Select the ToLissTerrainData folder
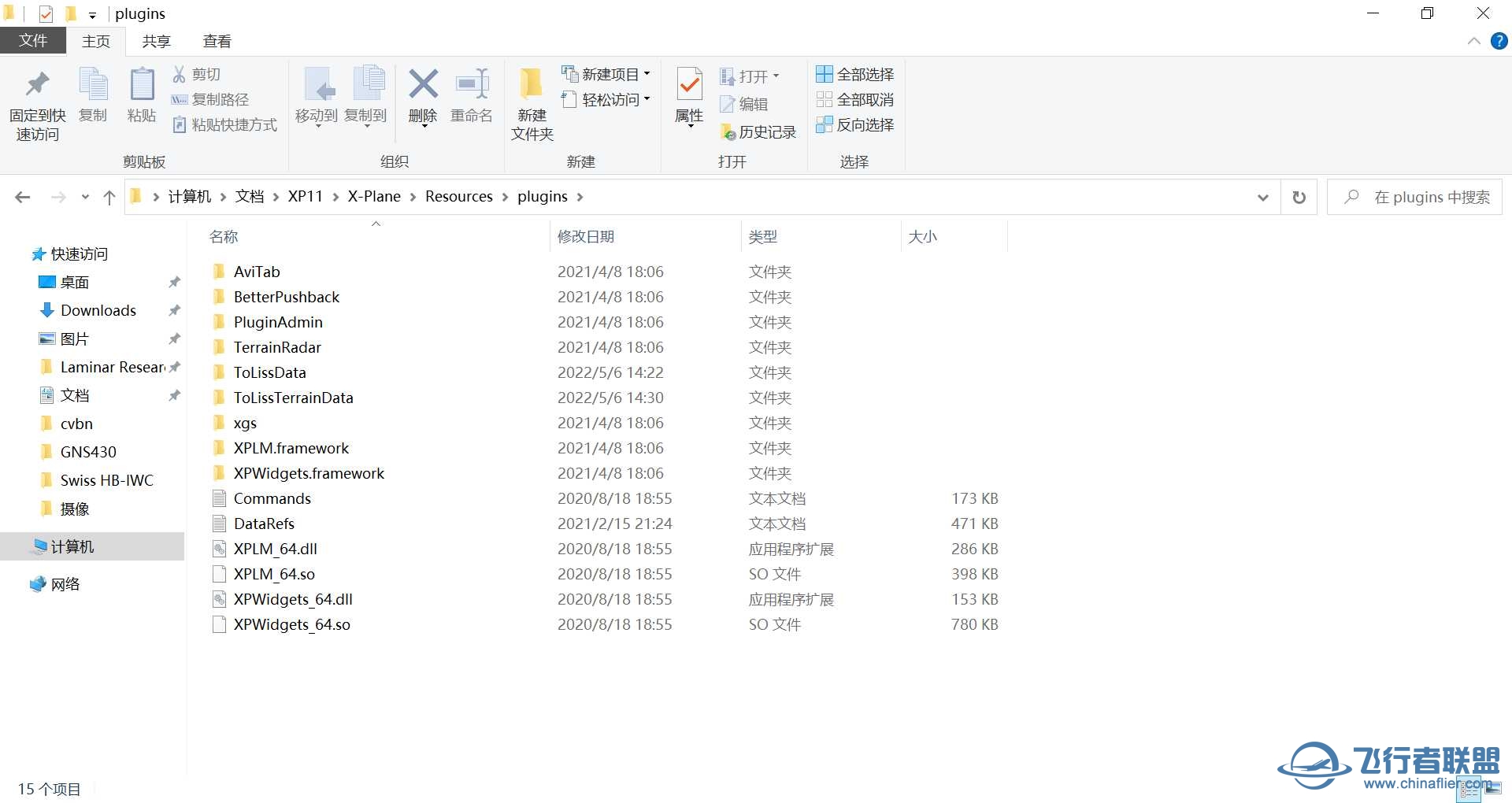The image size is (1512, 803). 293,398
